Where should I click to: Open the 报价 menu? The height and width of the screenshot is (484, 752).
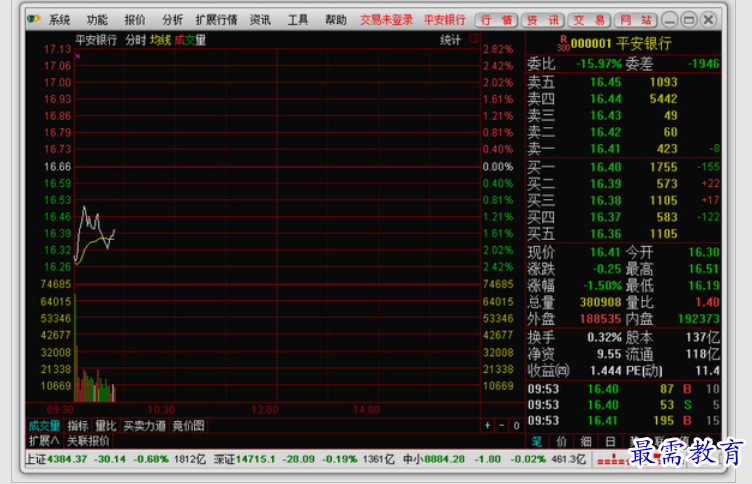tap(135, 20)
